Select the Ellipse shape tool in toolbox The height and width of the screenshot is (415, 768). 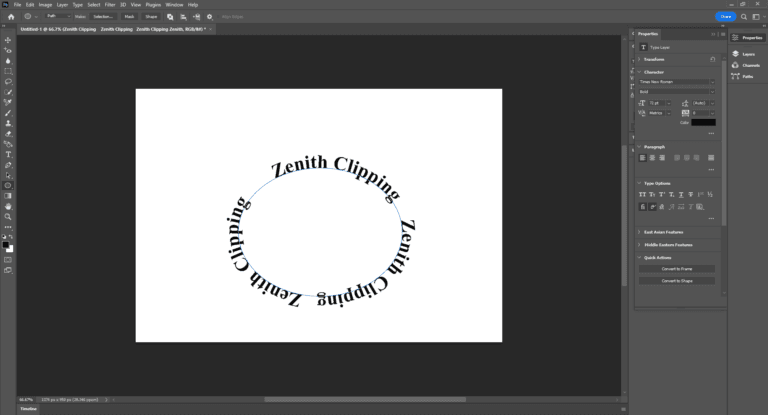tap(8, 185)
